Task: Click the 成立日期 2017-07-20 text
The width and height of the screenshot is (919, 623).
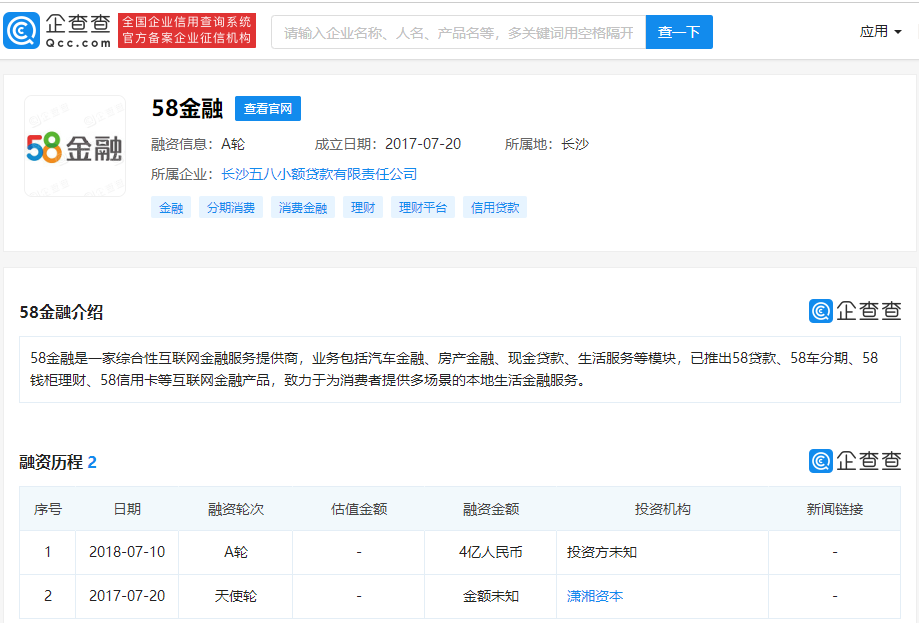Action: pos(388,144)
